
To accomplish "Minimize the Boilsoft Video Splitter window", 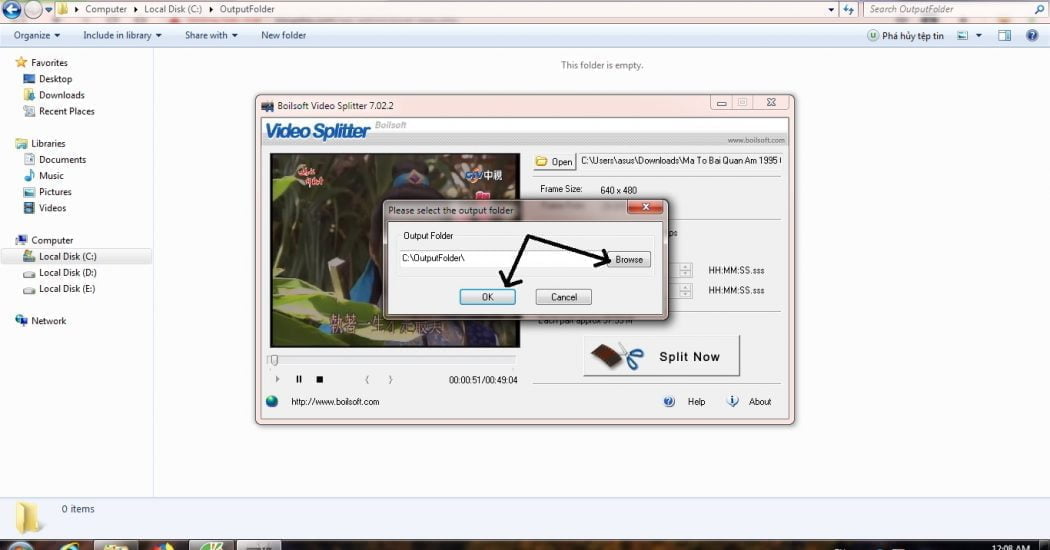I will [x=721, y=103].
